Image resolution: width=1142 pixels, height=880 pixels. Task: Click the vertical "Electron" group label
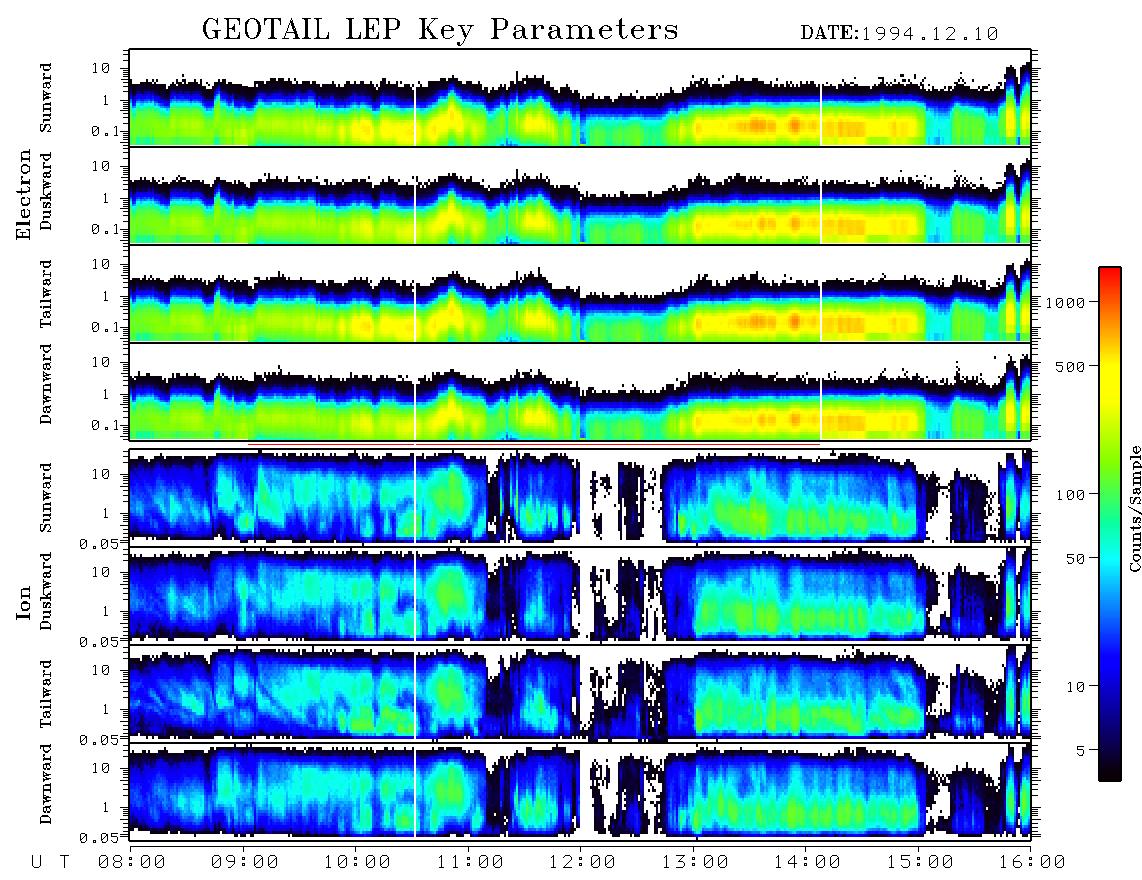[24, 194]
